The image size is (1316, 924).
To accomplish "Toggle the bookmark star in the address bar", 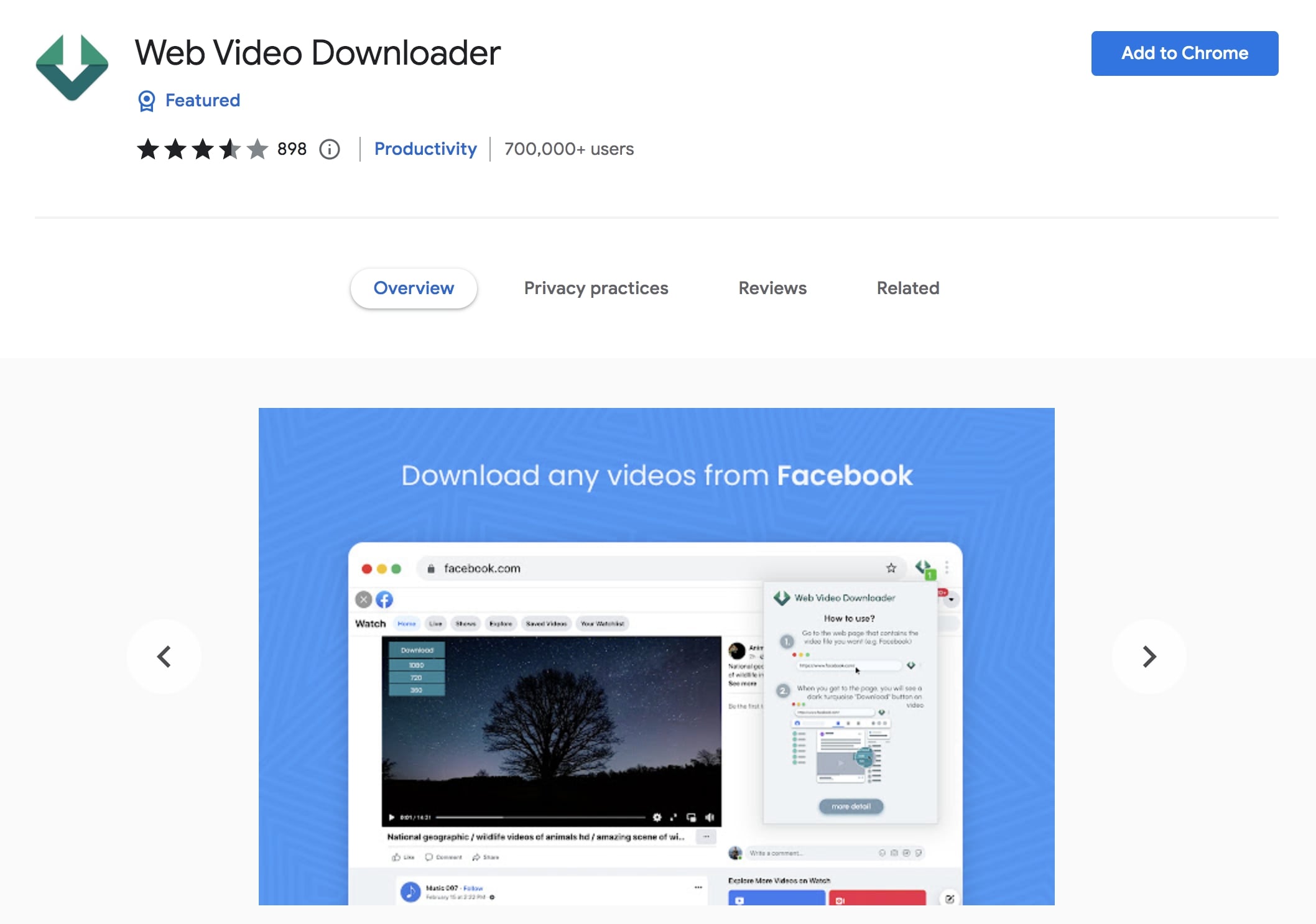I will (891, 568).
